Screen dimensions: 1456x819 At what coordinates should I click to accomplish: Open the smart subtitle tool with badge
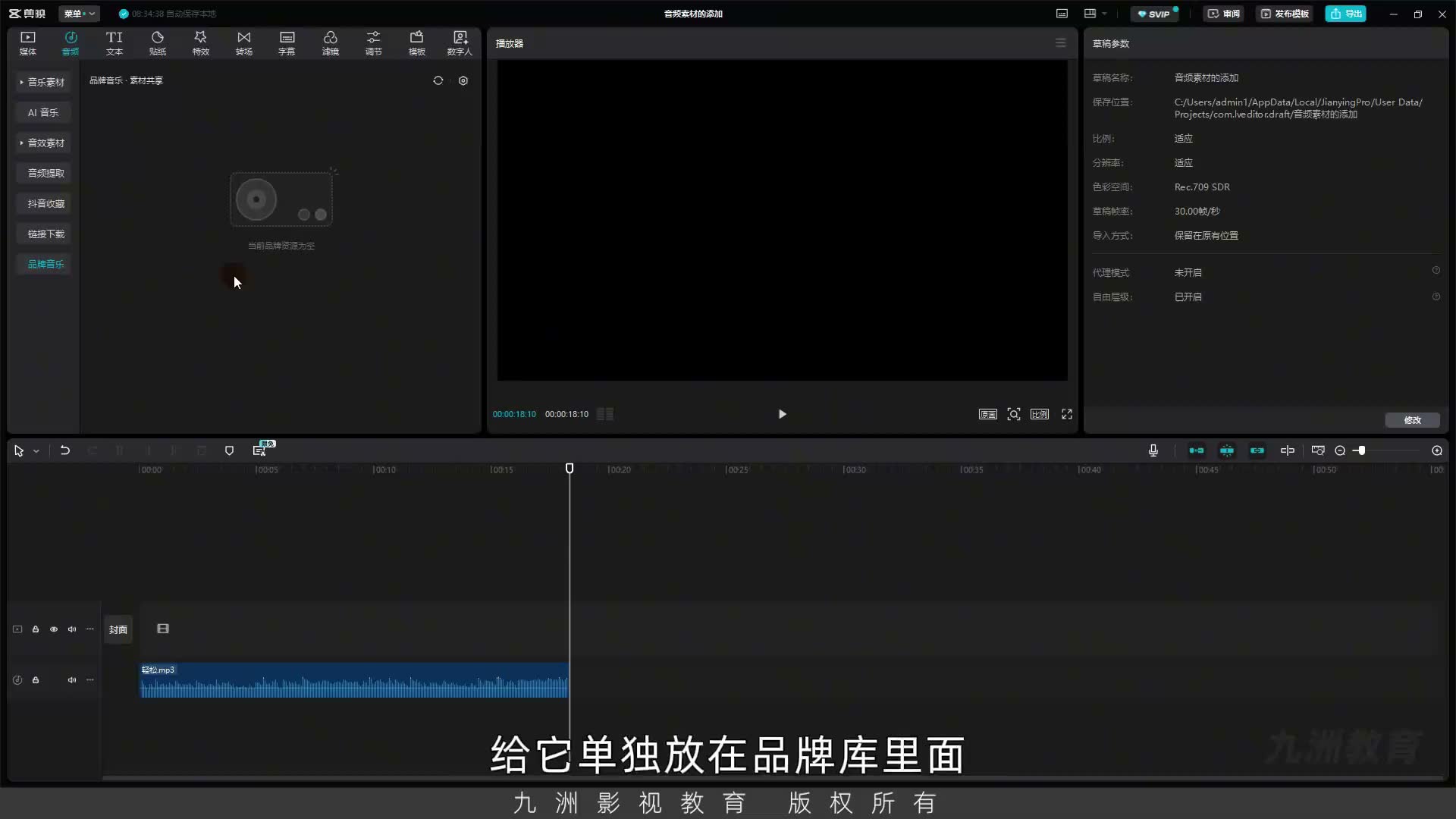point(260,450)
